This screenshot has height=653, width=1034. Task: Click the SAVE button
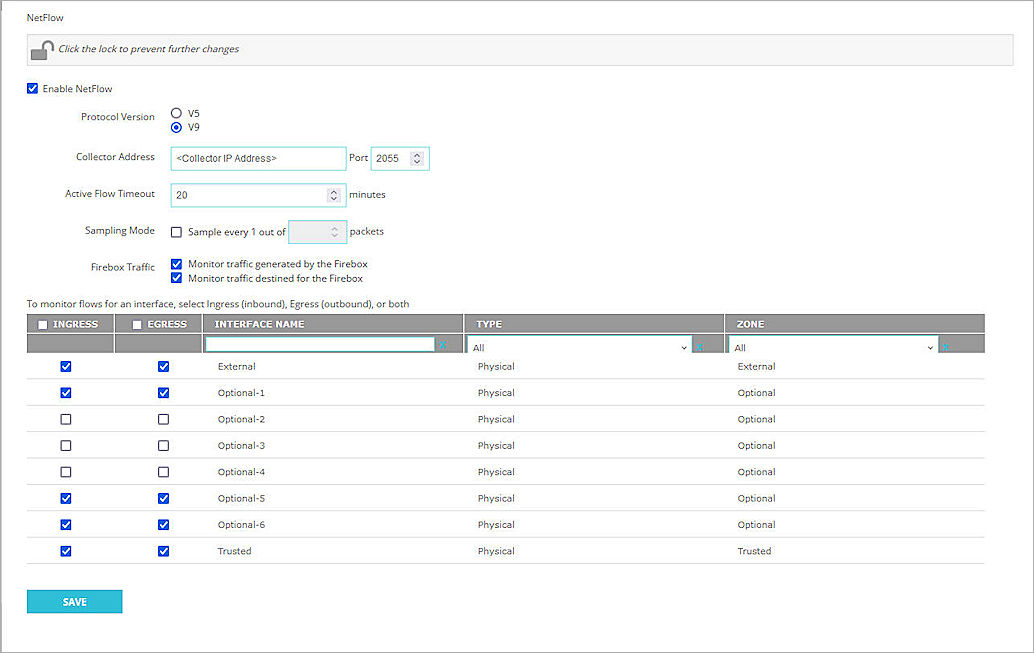pos(74,601)
